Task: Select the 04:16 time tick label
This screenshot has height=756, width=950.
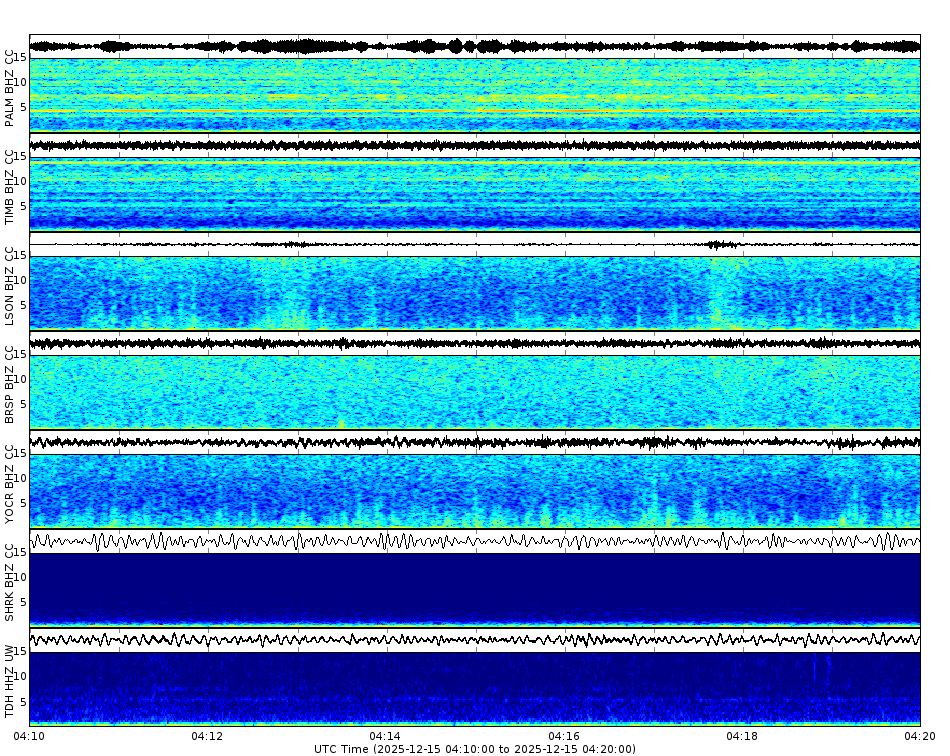Action: point(562,734)
